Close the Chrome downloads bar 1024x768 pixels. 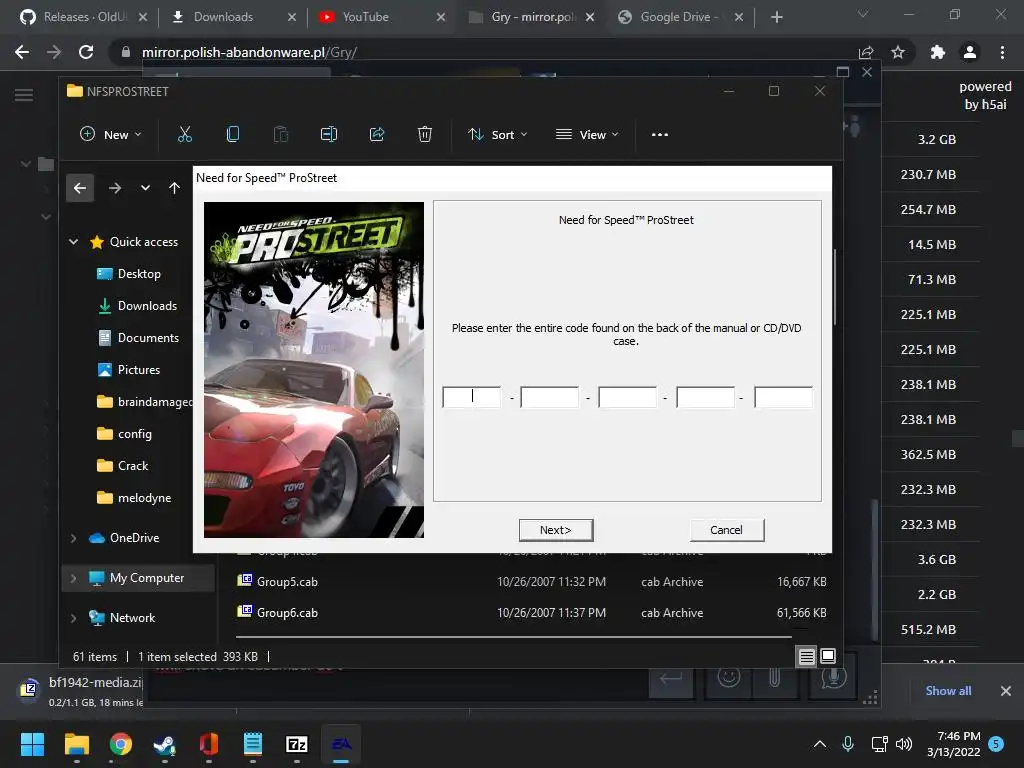pos(1006,691)
